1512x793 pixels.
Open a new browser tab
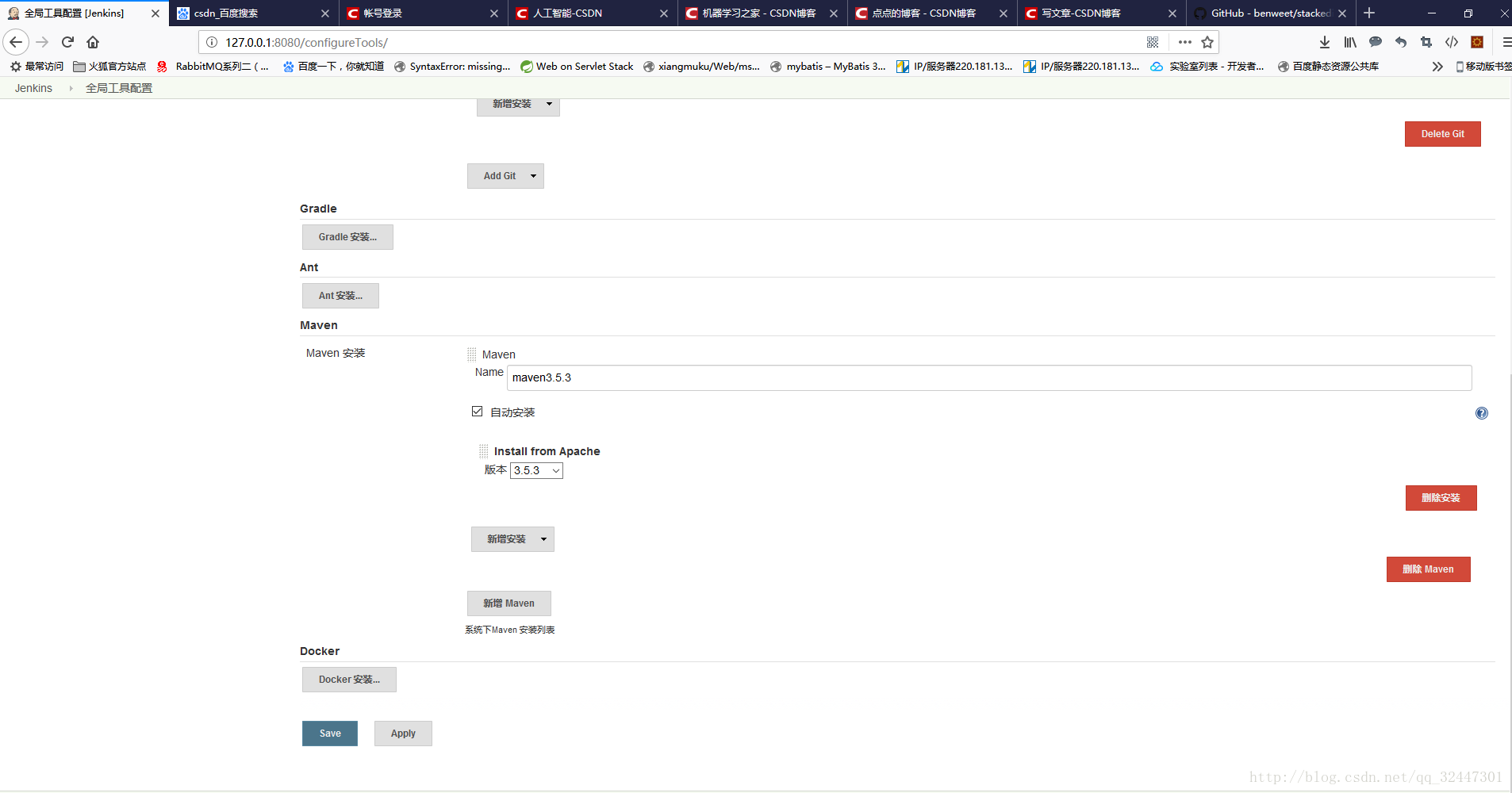[x=1369, y=13]
